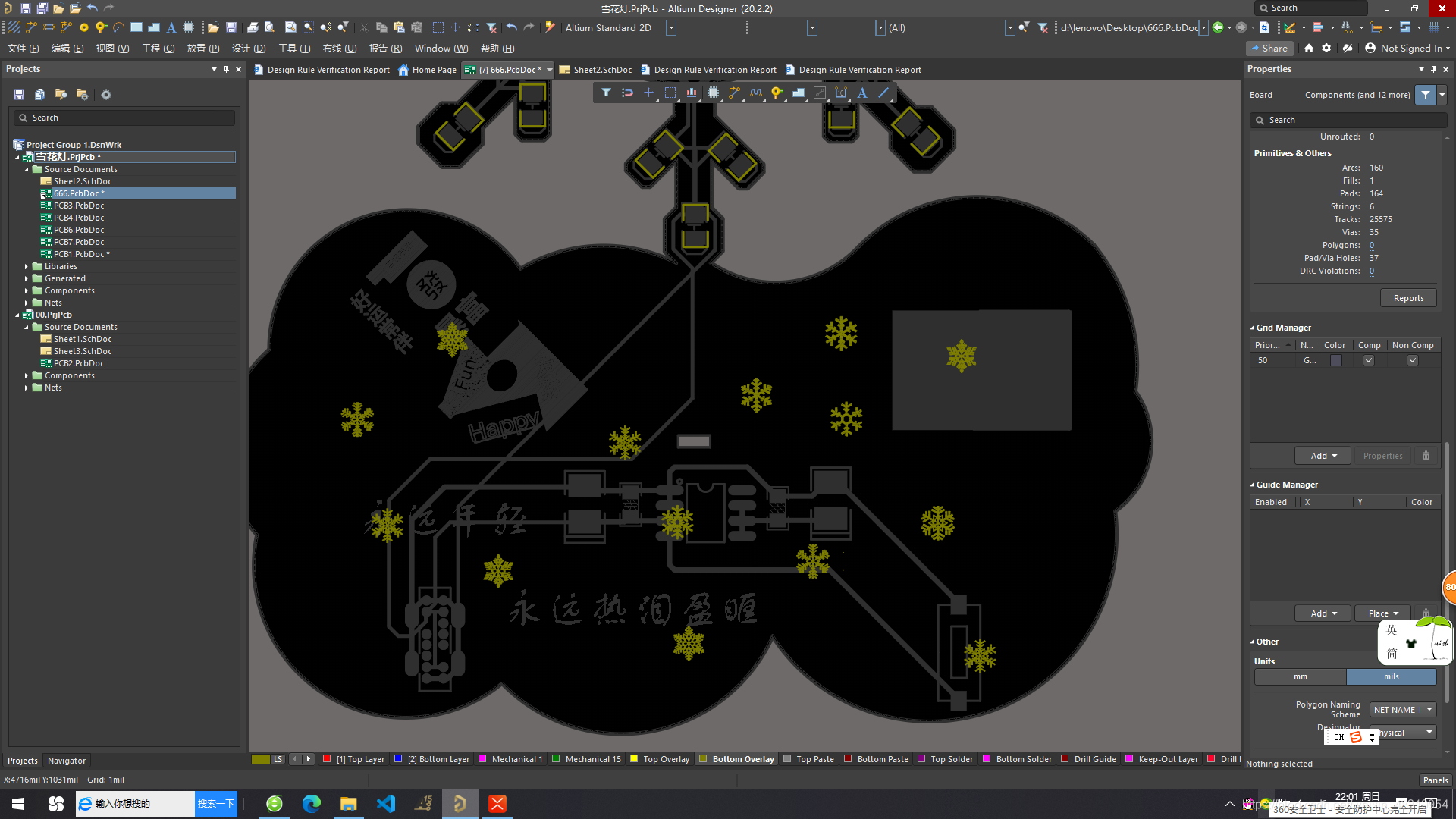The width and height of the screenshot is (1456, 819).
Task: Select mils units color swatch in Other panel
Action: pos(1390,677)
